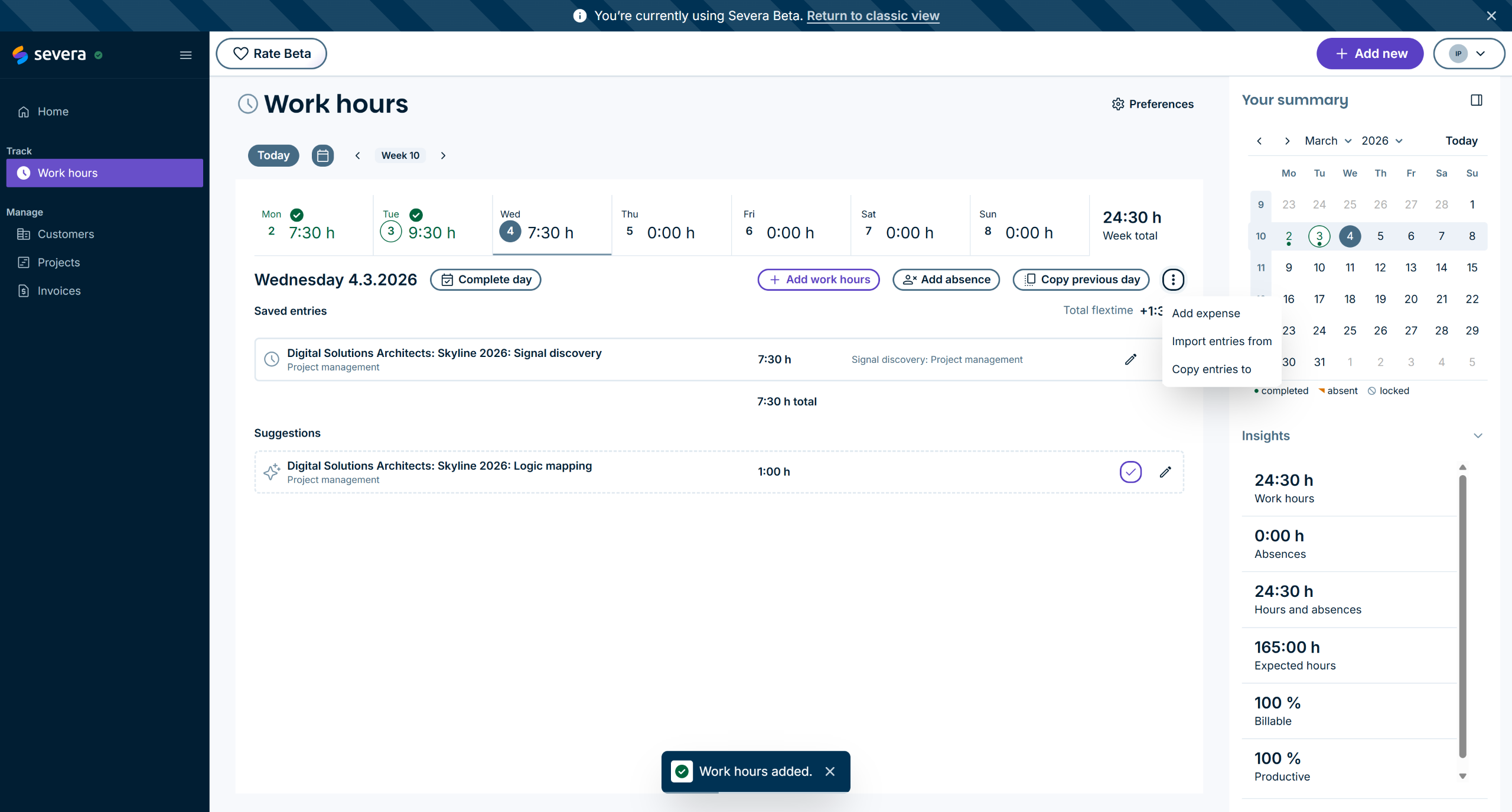Choose Copy entries to menu option
1512x812 pixels.
[1211, 369]
